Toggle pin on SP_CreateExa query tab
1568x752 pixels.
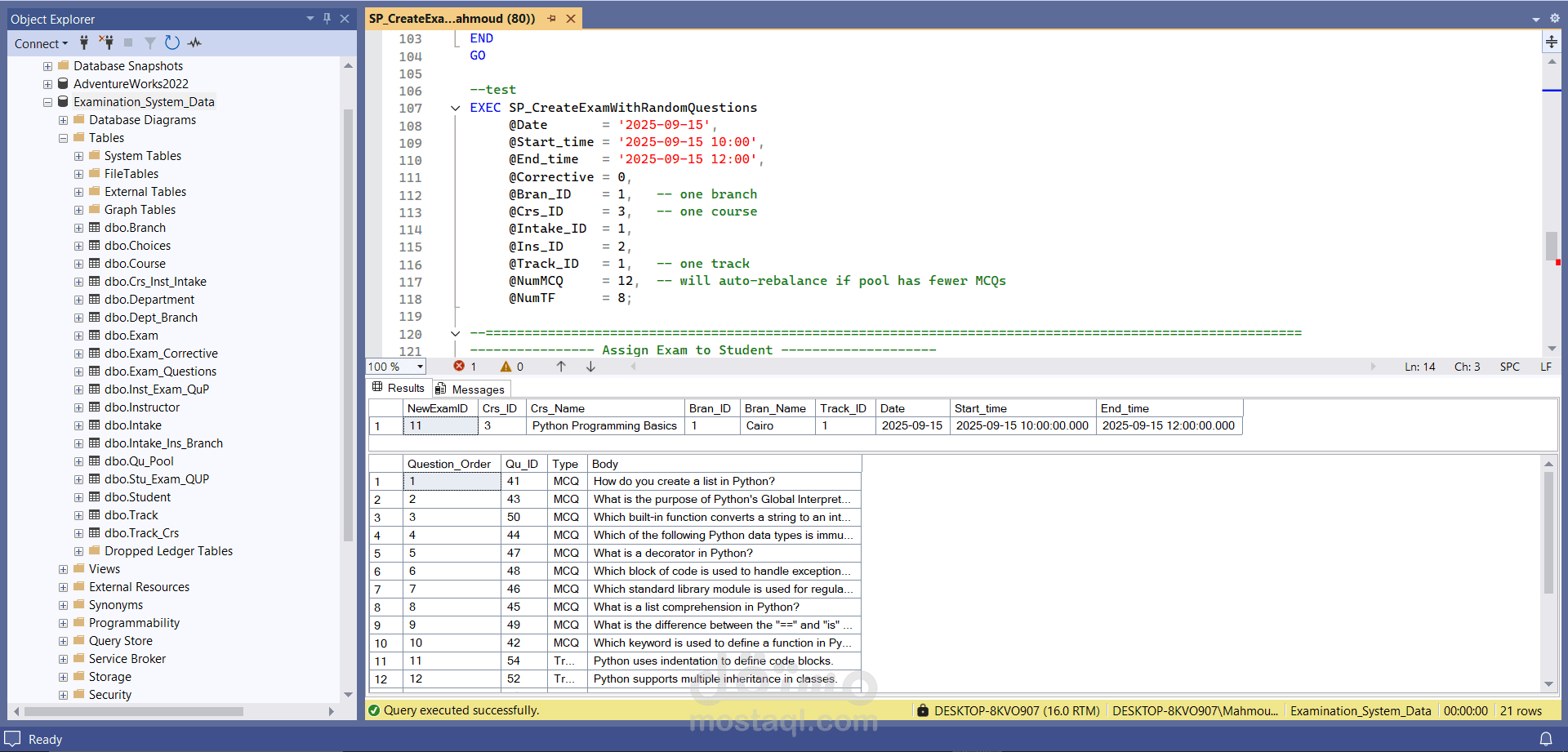coord(552,18)
